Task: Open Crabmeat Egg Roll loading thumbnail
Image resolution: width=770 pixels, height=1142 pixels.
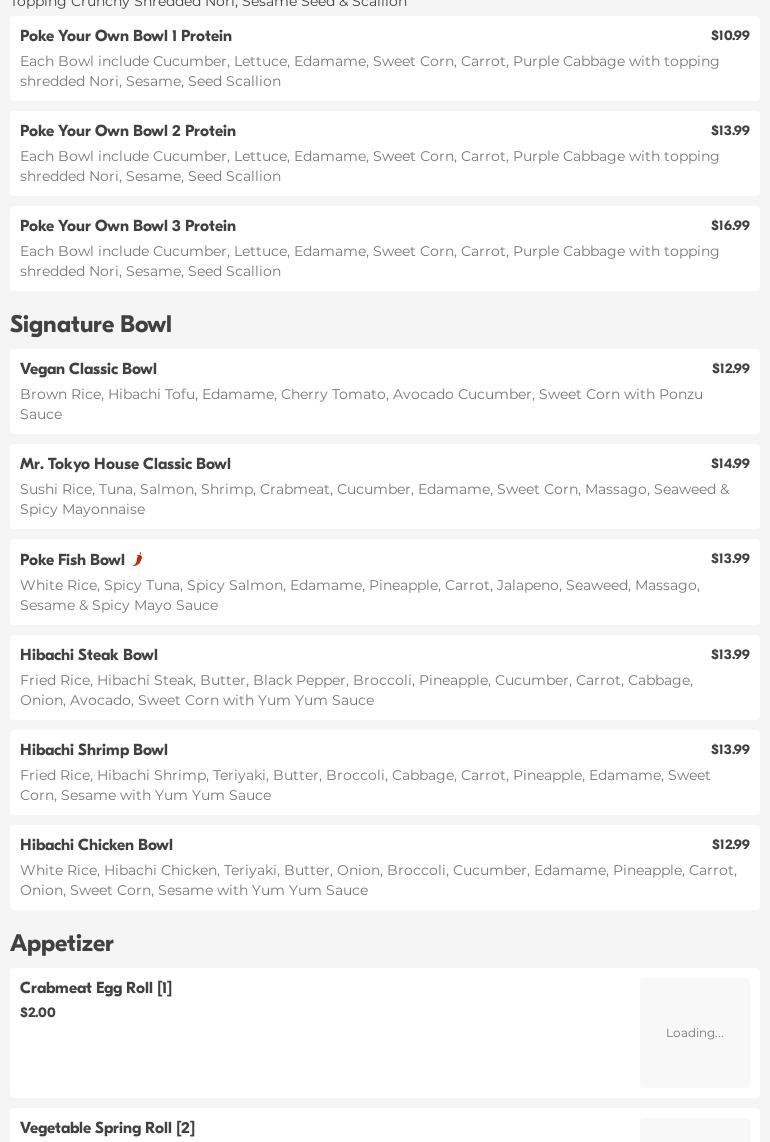Action: click(694, 1032)
